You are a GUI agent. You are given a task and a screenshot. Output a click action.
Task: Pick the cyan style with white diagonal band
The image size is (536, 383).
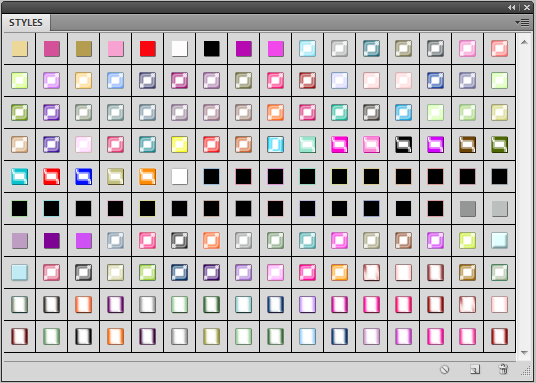(x=19, y=176)
